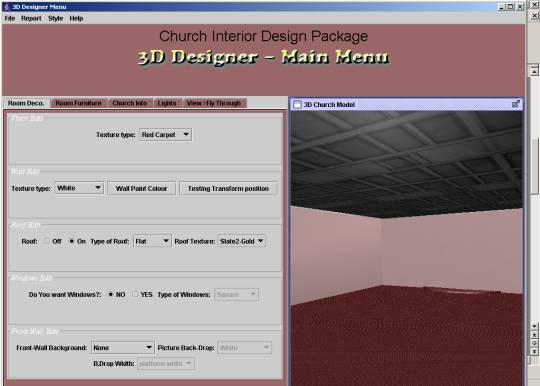Click the 3D Church Model frame icon
This screenshot has width=540, height=386.
click(297, 104)
